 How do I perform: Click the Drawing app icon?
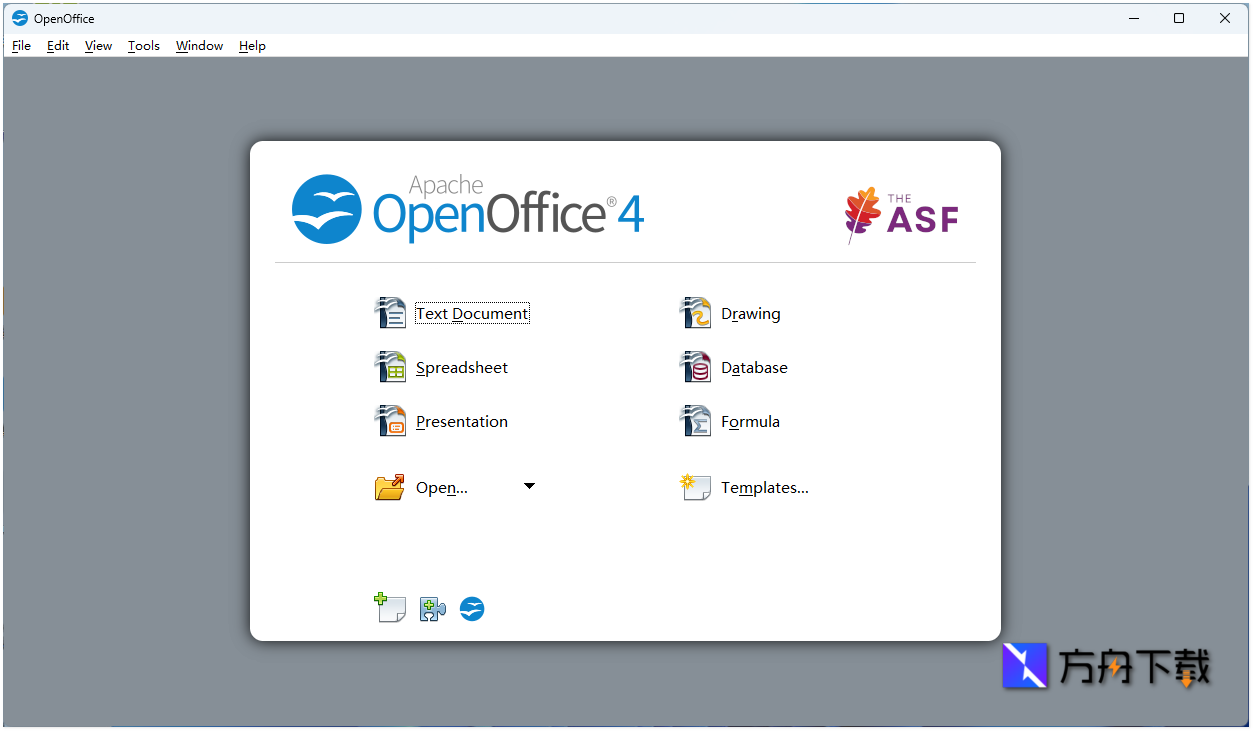[x=695, y=313]
